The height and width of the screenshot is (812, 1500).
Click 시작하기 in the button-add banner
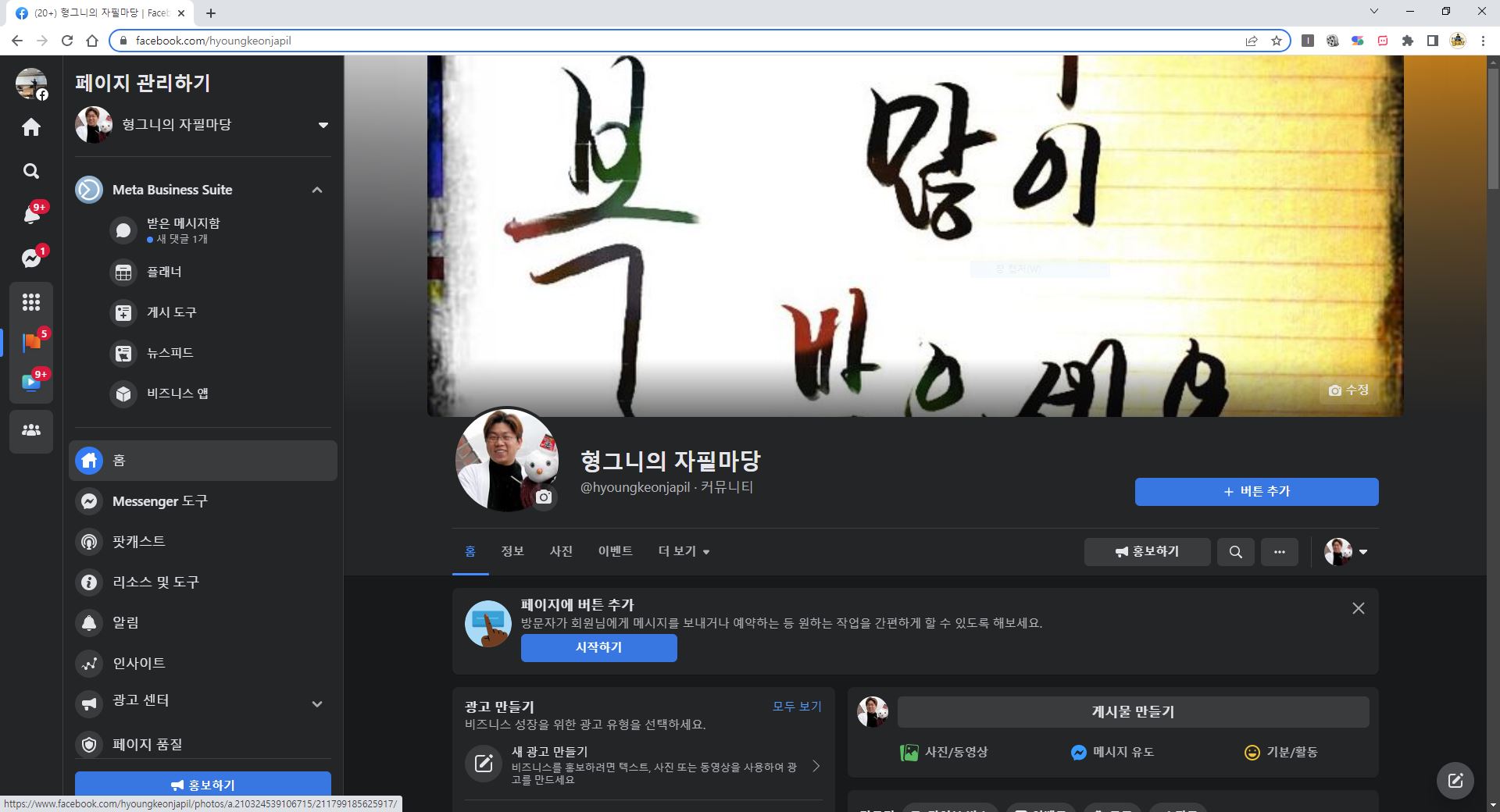click(599, 648)
